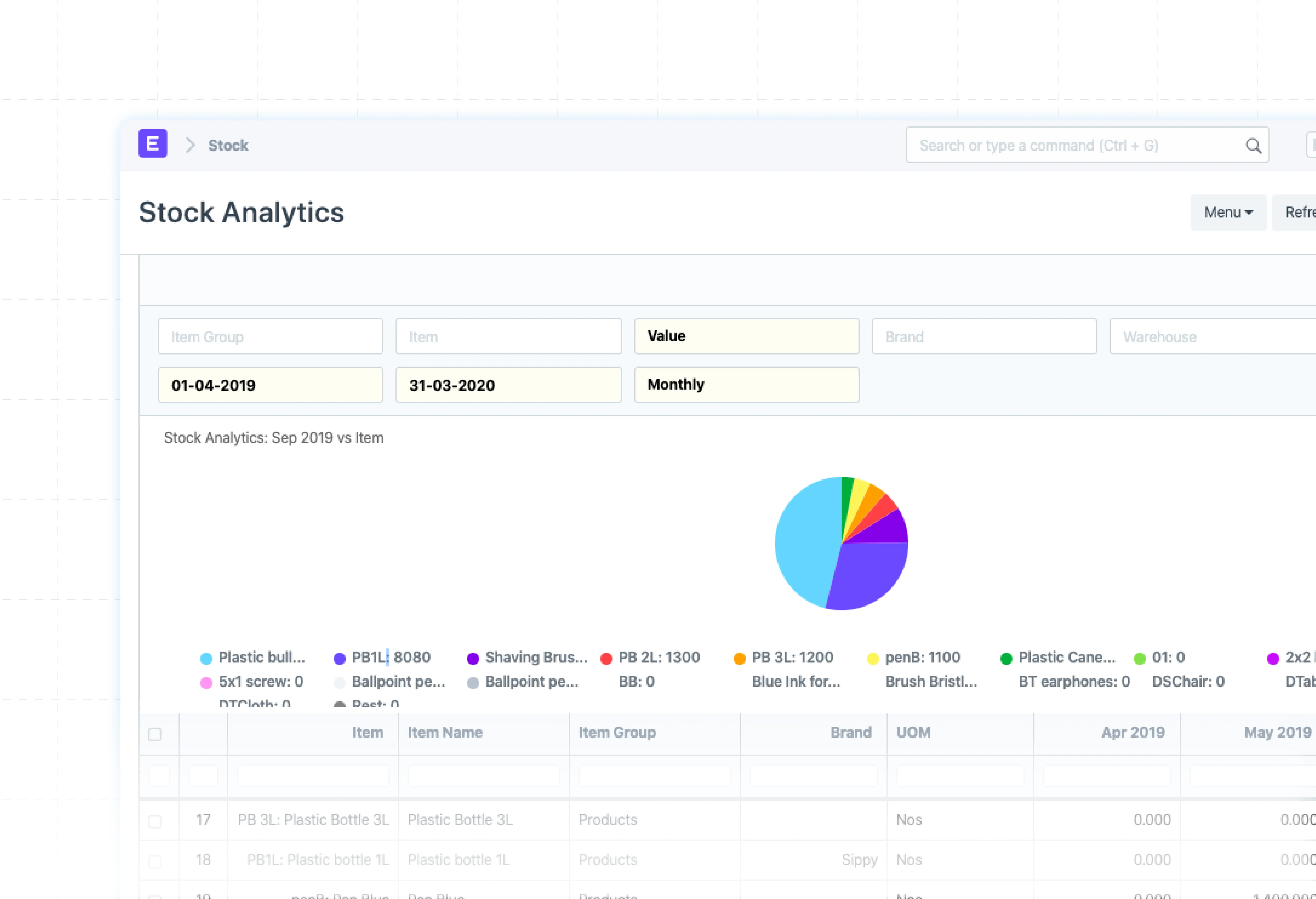Screen dimensions: 1316x899
Task: Go to Stock breadcrumb link
Action: [x=228, y=145]
